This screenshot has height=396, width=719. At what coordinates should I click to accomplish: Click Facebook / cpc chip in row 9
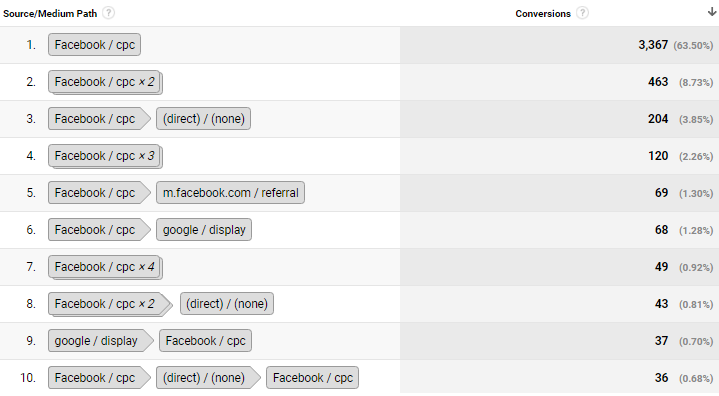[x=205, y=341]
